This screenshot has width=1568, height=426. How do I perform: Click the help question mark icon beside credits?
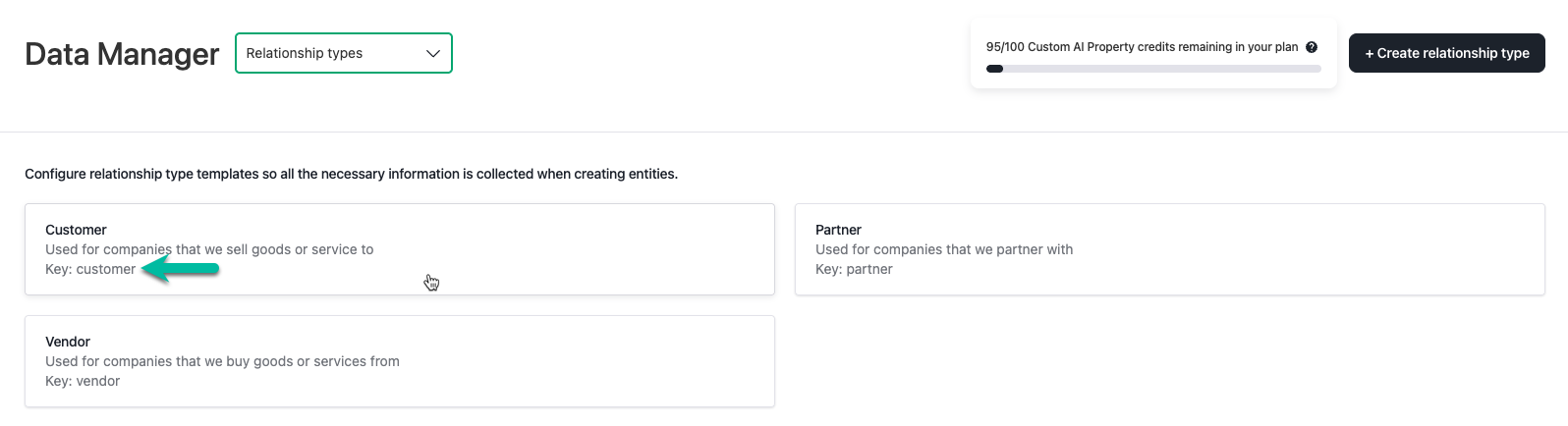[x=1312, y=47]
